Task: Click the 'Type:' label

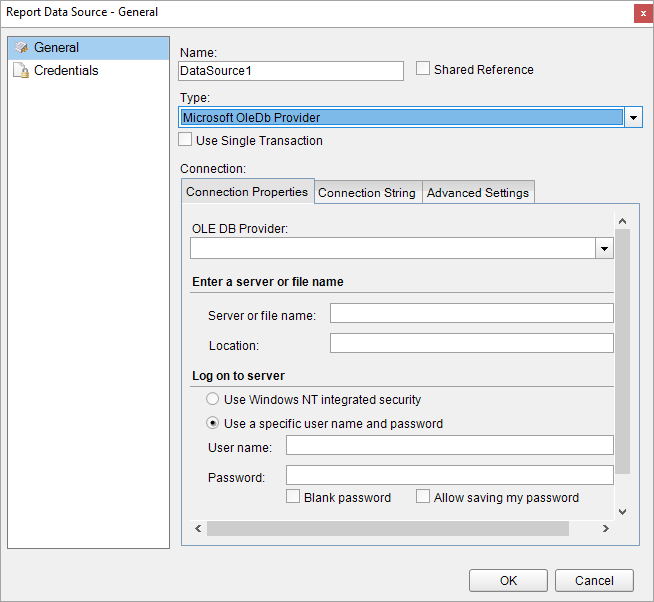Action: [195, 98]
